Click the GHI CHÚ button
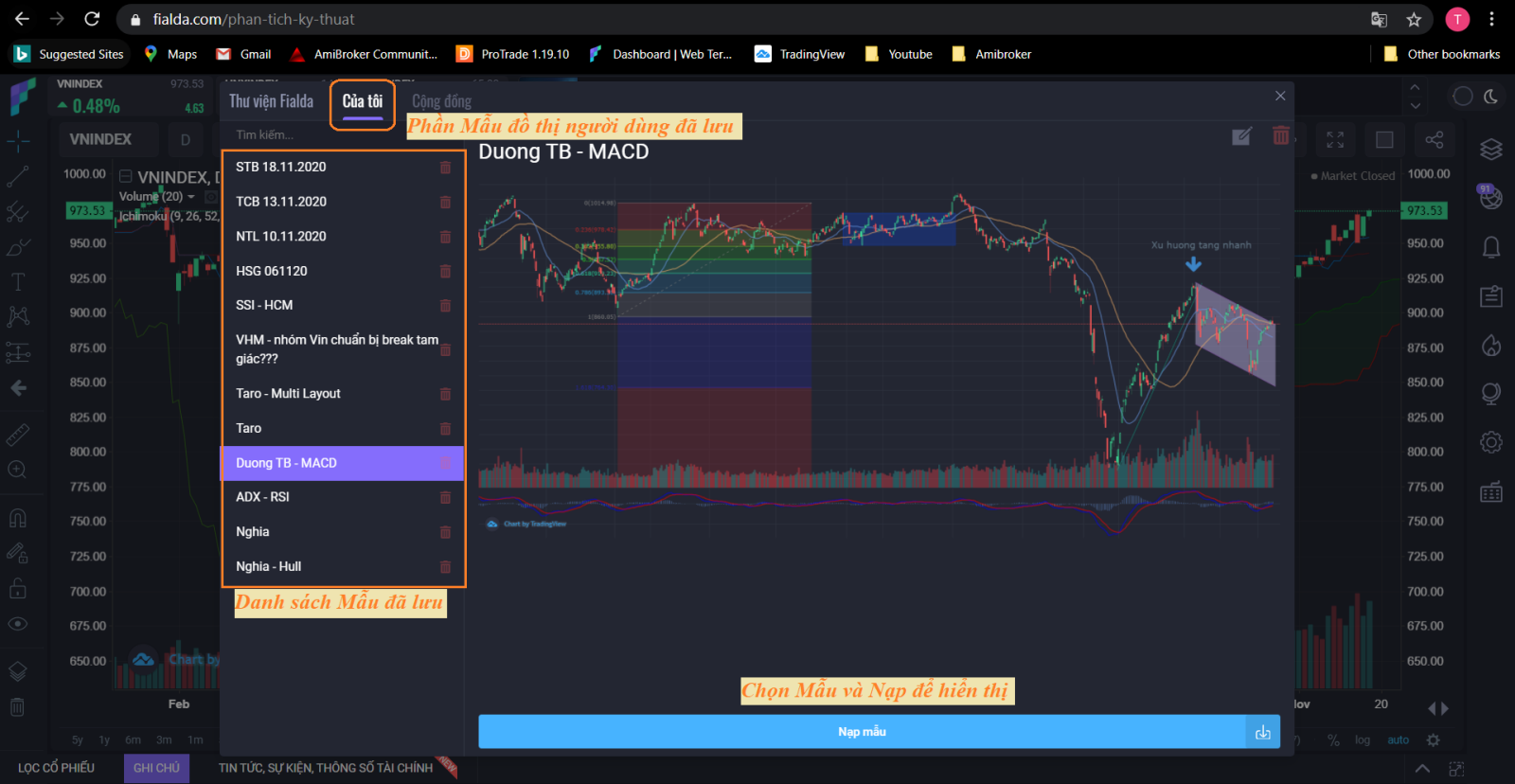 pos(156,768)
